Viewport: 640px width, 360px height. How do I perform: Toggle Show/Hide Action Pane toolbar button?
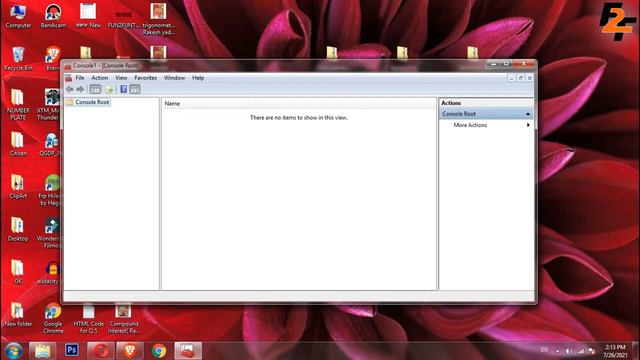click(x=135, y=89)
